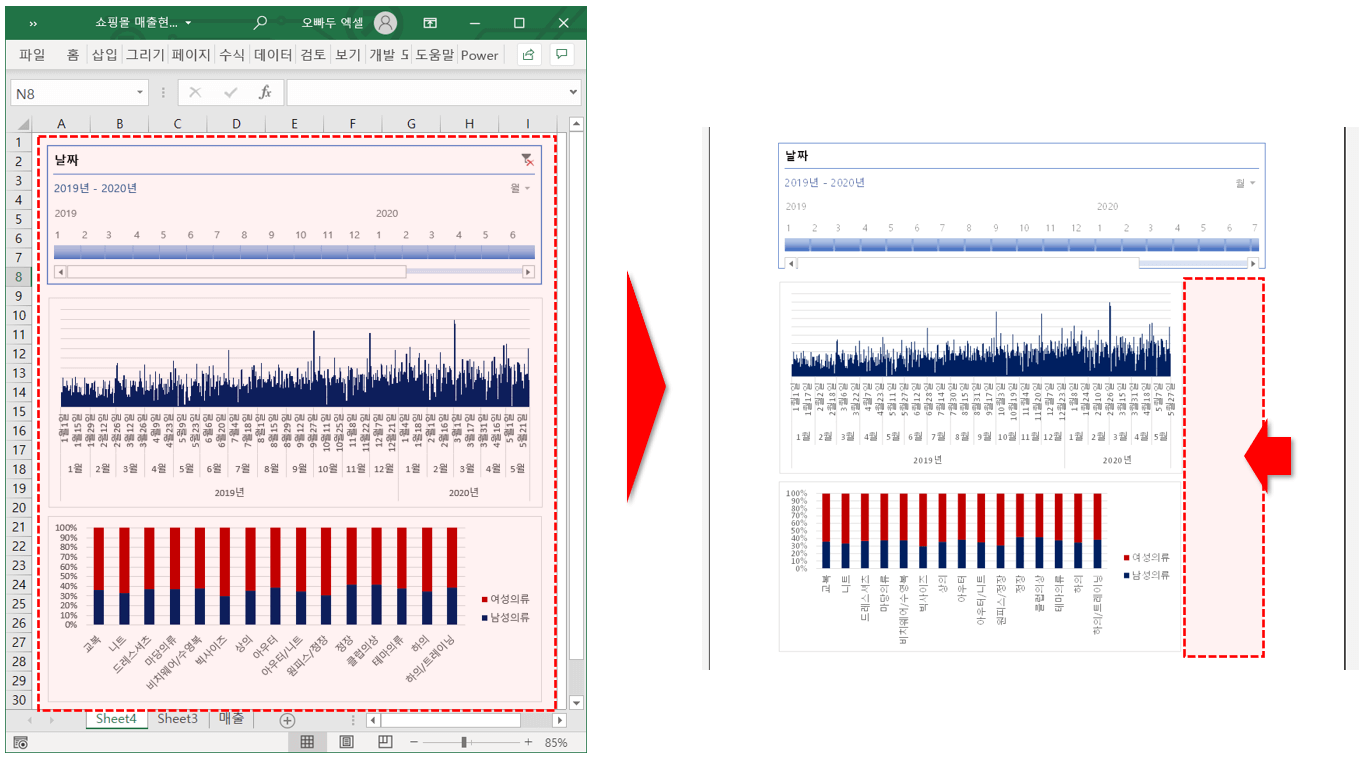Select Normal view in status bar
The height and width of the screenshot is (760, 1362).
(x=307, y=742)
